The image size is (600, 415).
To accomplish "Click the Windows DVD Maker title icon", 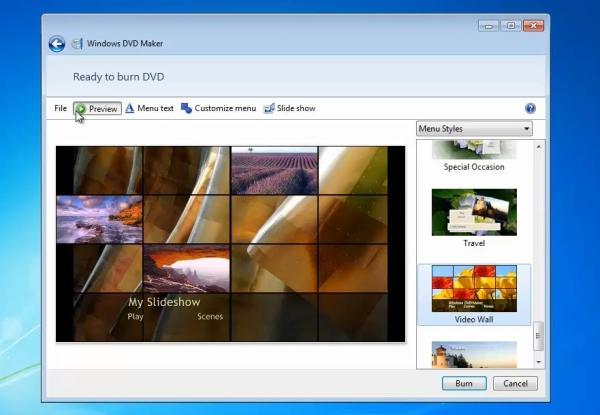I will [77, 43].
